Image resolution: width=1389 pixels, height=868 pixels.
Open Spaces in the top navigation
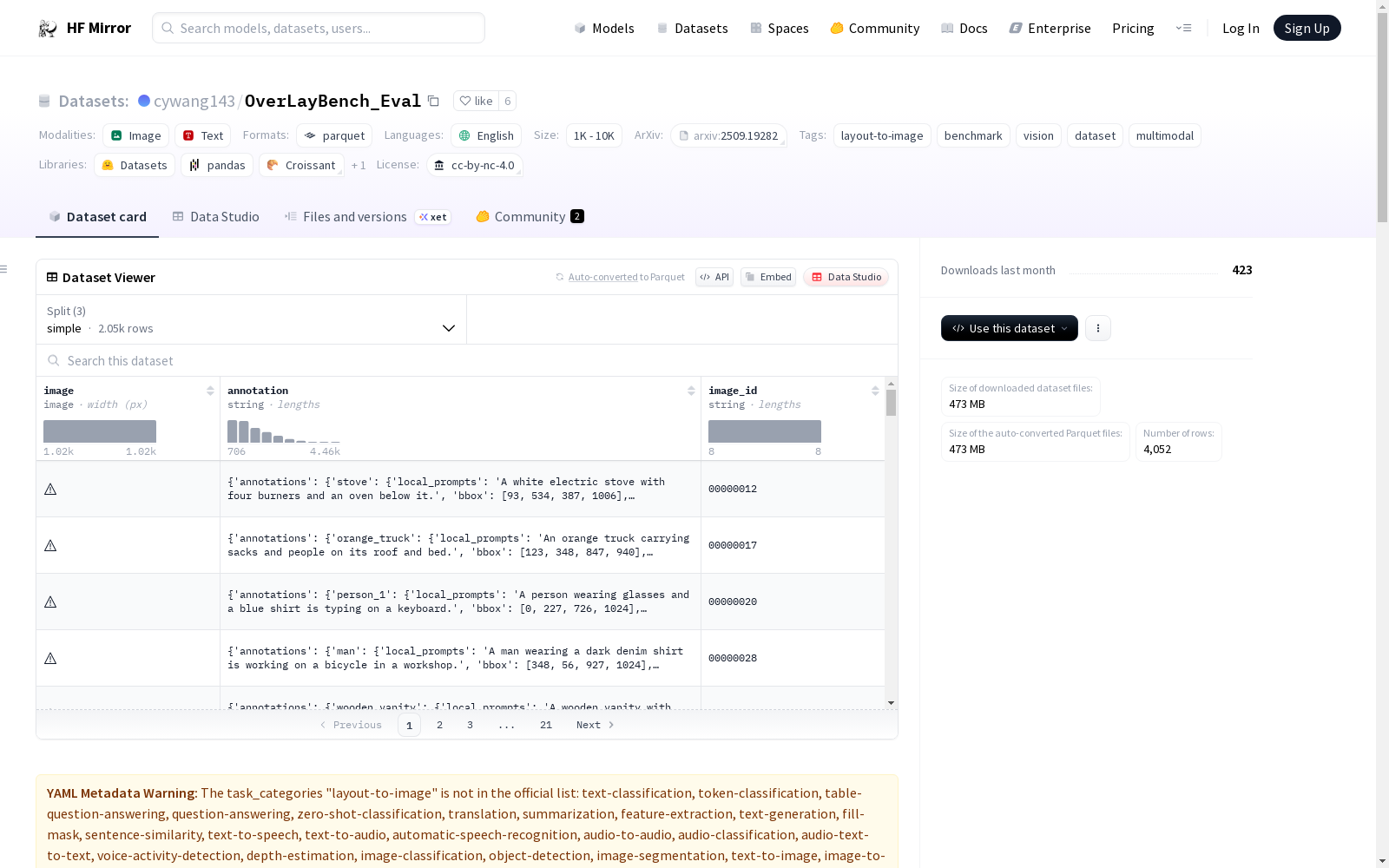click(780, 29)
